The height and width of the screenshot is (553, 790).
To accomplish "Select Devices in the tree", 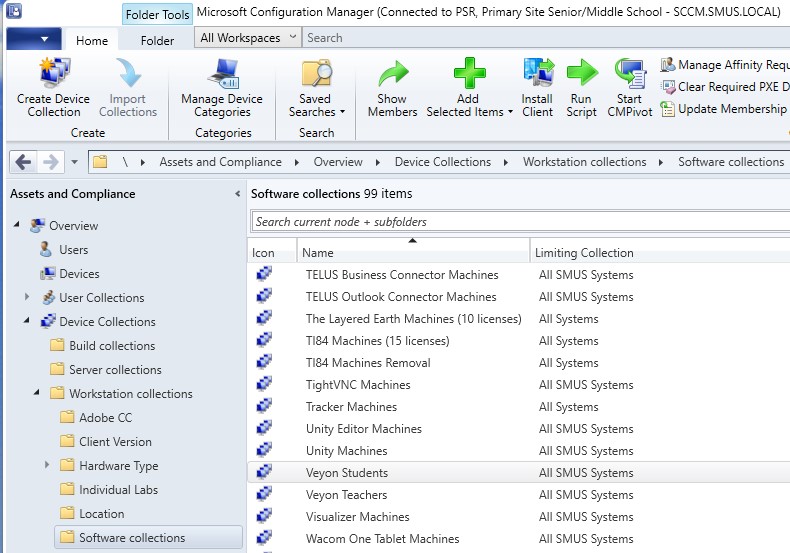I will (79, 273).
